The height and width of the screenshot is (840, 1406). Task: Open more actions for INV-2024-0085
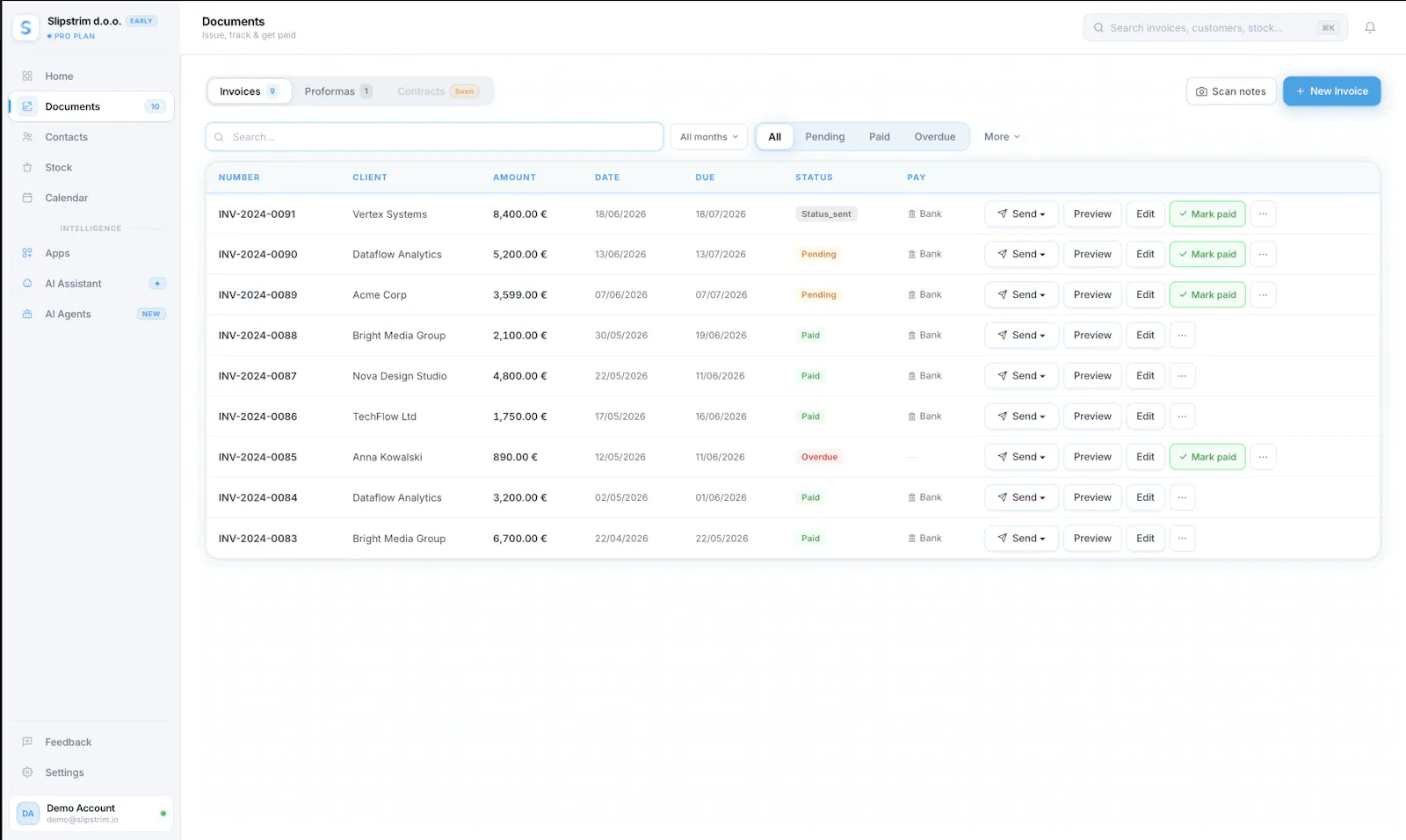pos(1263,457)
